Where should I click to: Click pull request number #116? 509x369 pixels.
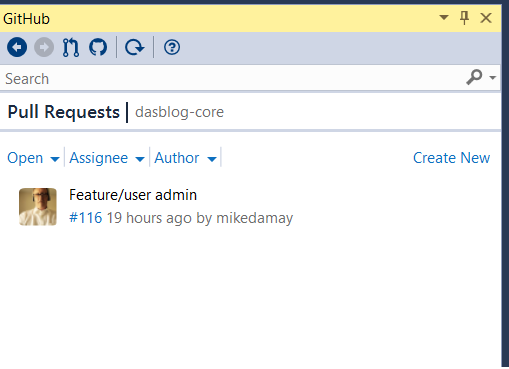tap(85, 218)
